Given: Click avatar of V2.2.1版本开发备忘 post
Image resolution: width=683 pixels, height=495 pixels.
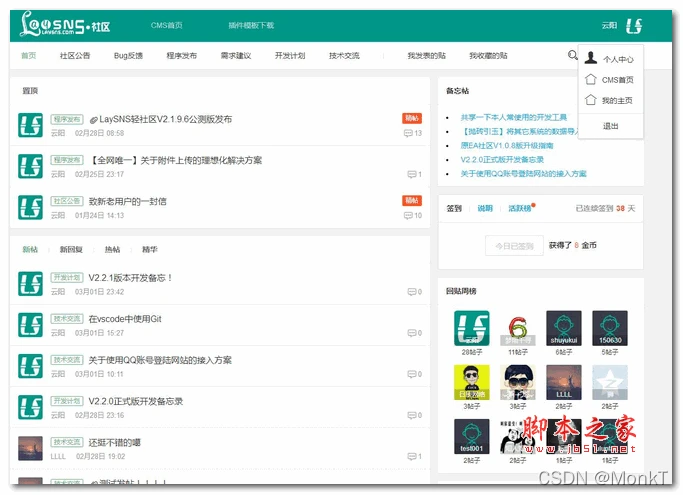Looking at the screenshot, I should [30, 284].
